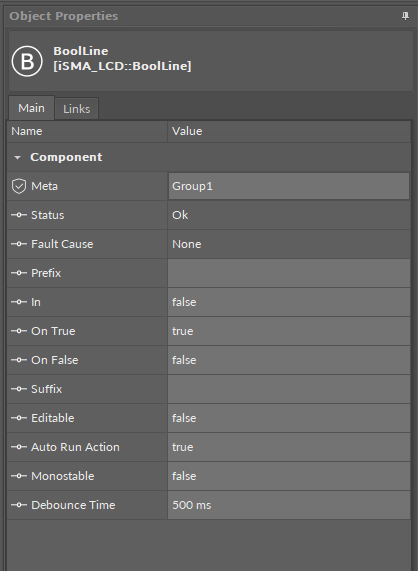This screenshot has height=571, width=418.
Task: Toggle the Auto Run Action value
Action: point(289,447)
